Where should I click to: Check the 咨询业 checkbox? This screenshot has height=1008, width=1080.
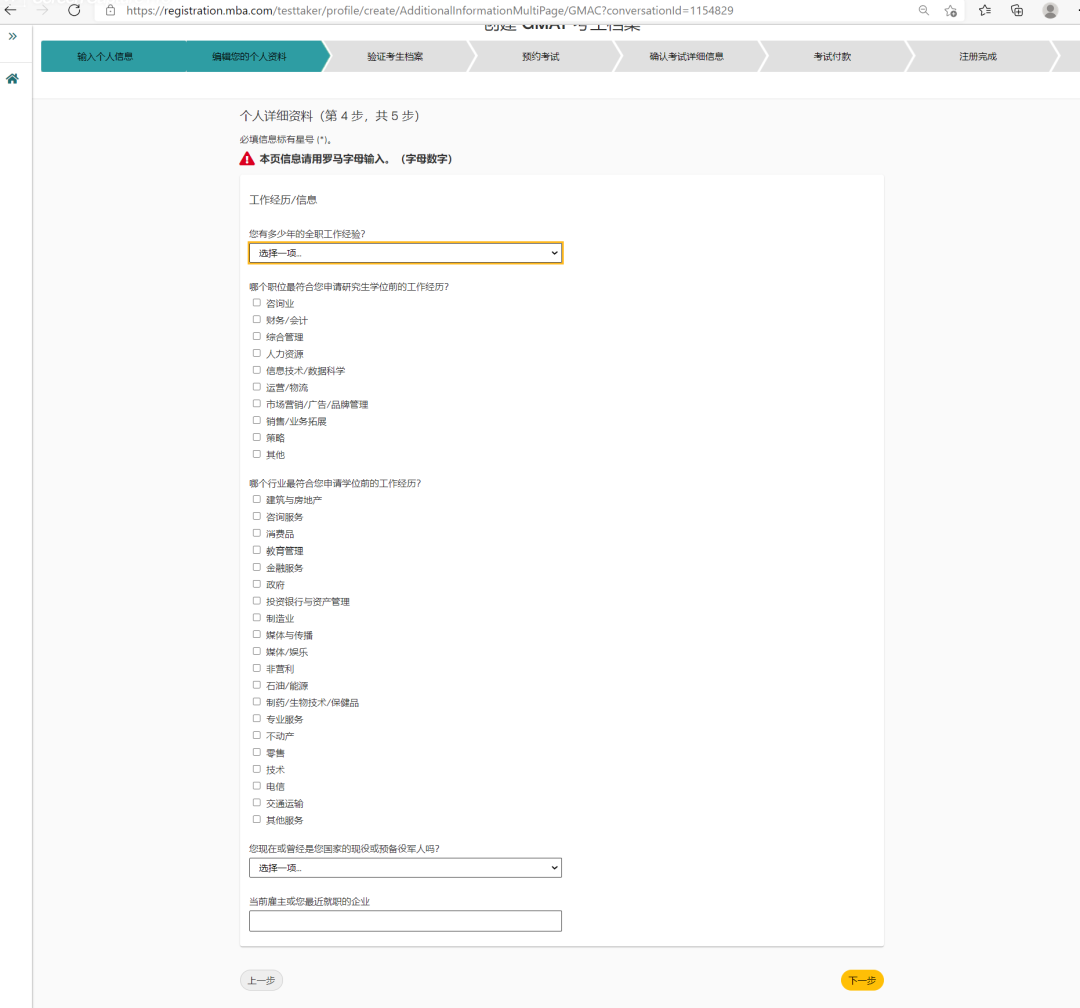pos(256,302)
